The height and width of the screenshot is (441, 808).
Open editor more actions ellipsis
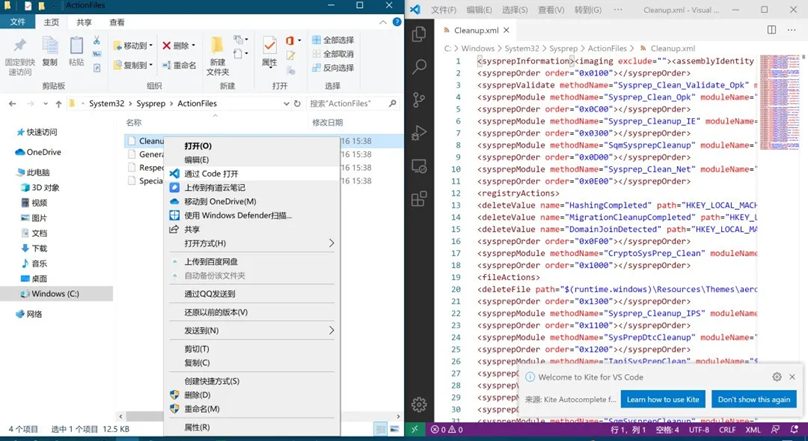click(x=792, y=30)
